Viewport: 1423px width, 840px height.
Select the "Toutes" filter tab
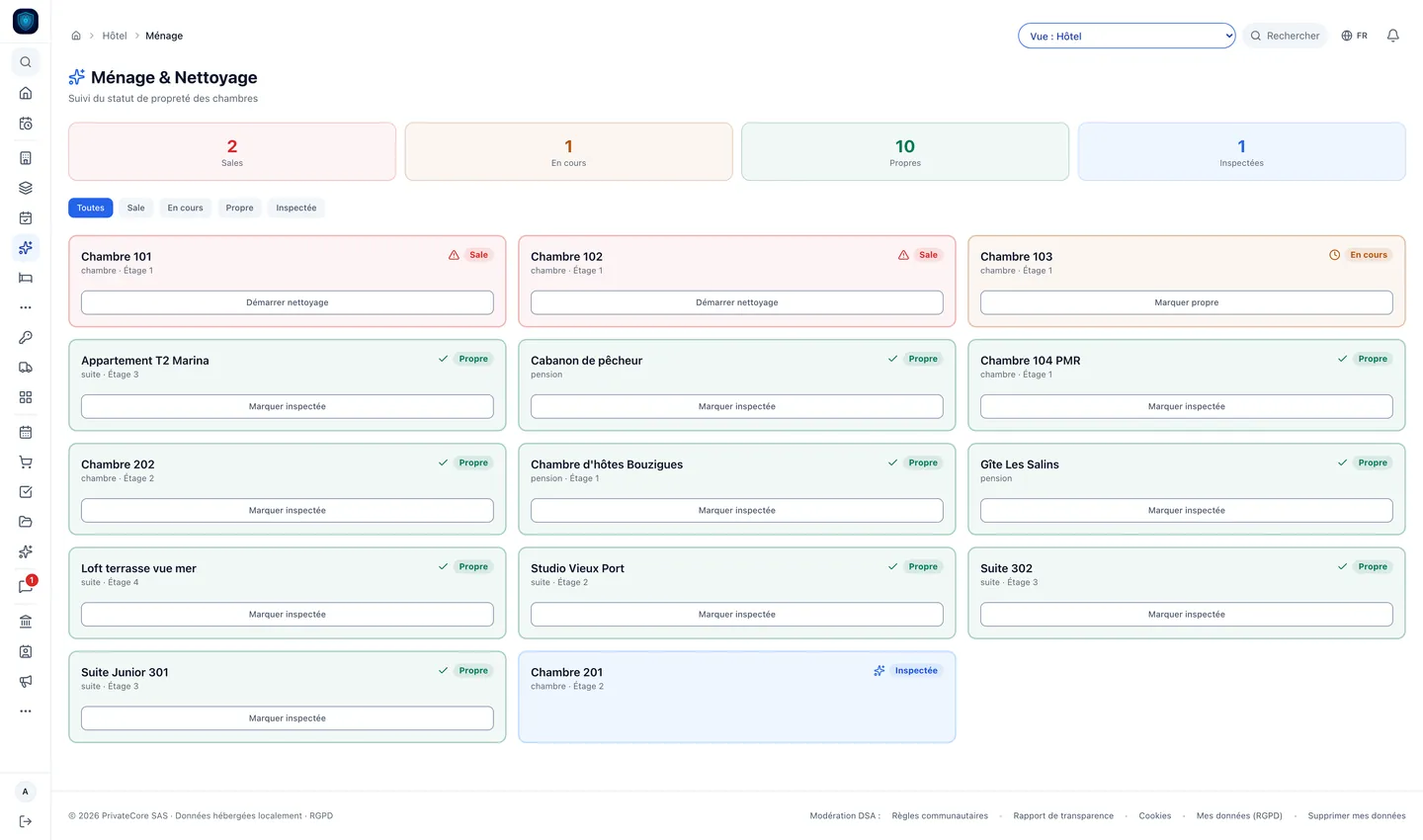pos(91,208)
